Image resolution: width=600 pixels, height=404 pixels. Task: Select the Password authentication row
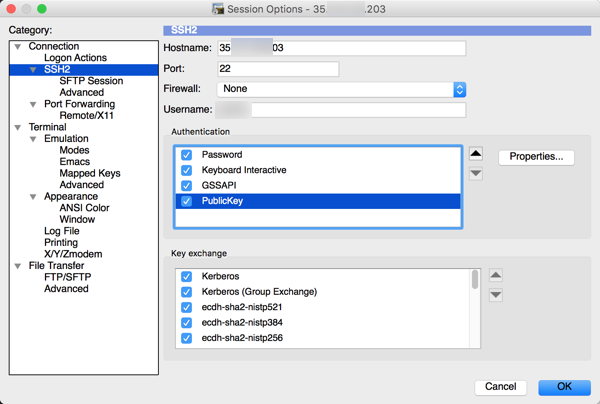pos(318,155)
